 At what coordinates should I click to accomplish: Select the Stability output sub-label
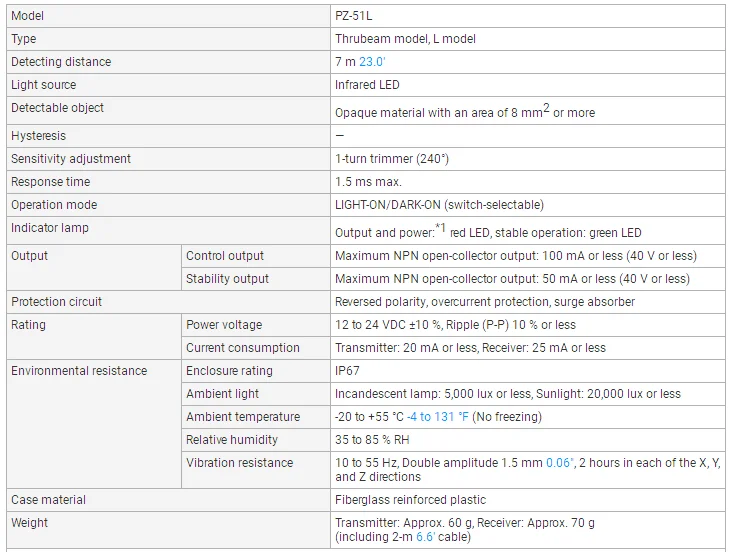[227, 279]
